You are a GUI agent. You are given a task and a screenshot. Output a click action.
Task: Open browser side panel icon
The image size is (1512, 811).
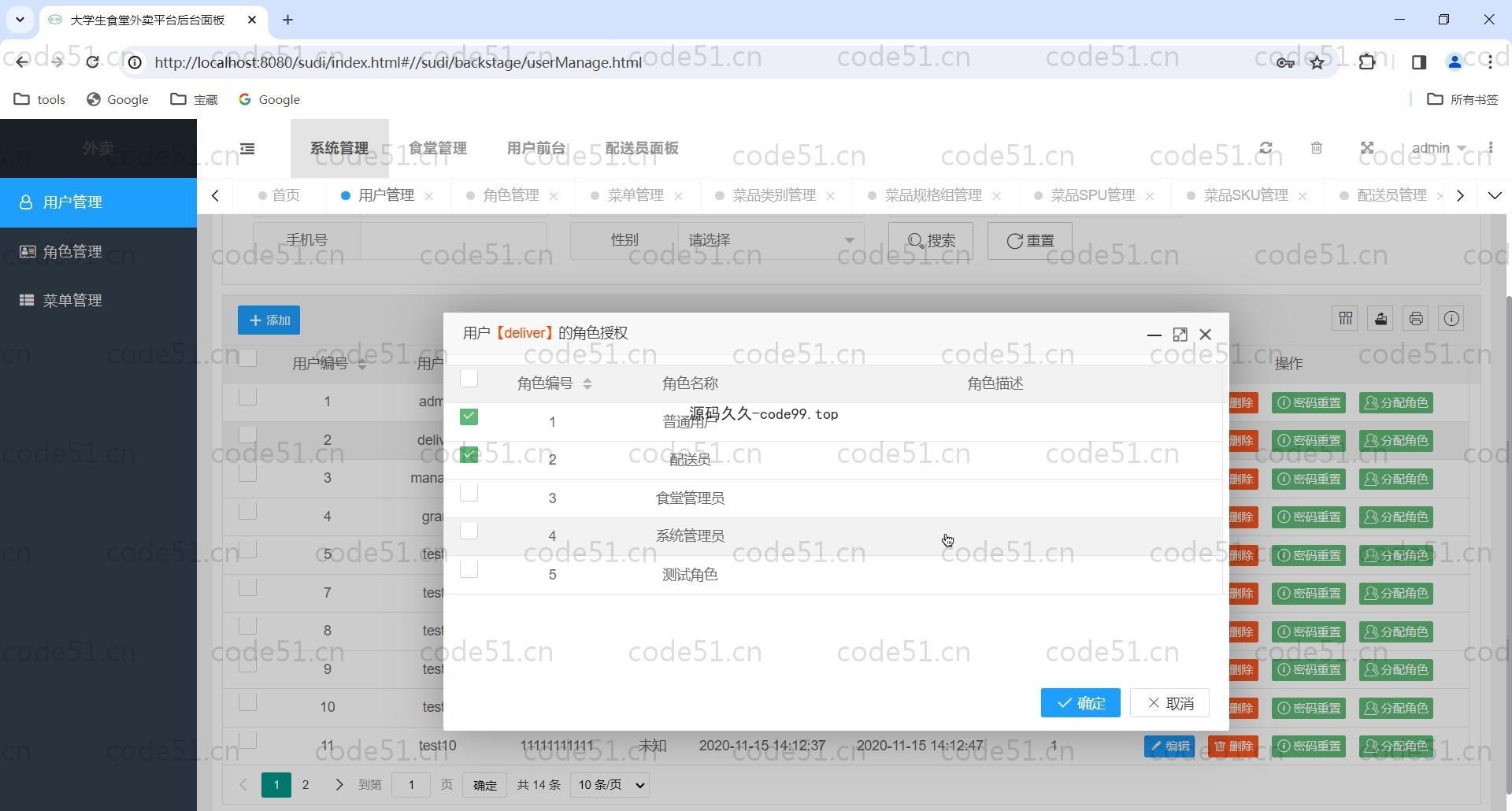1419,62
